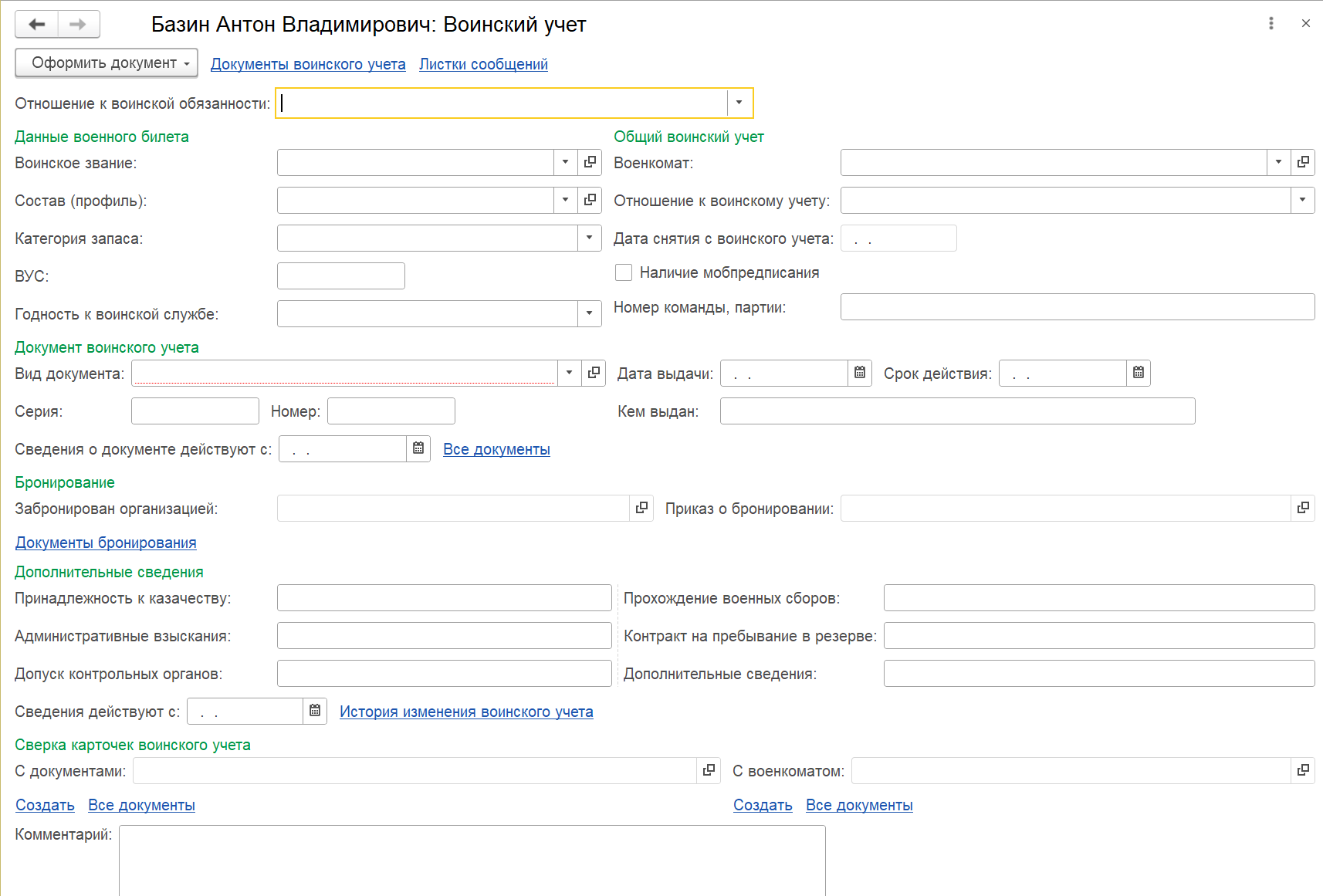
Task: Click the forward navigation arrow
Action: (78, 25)
